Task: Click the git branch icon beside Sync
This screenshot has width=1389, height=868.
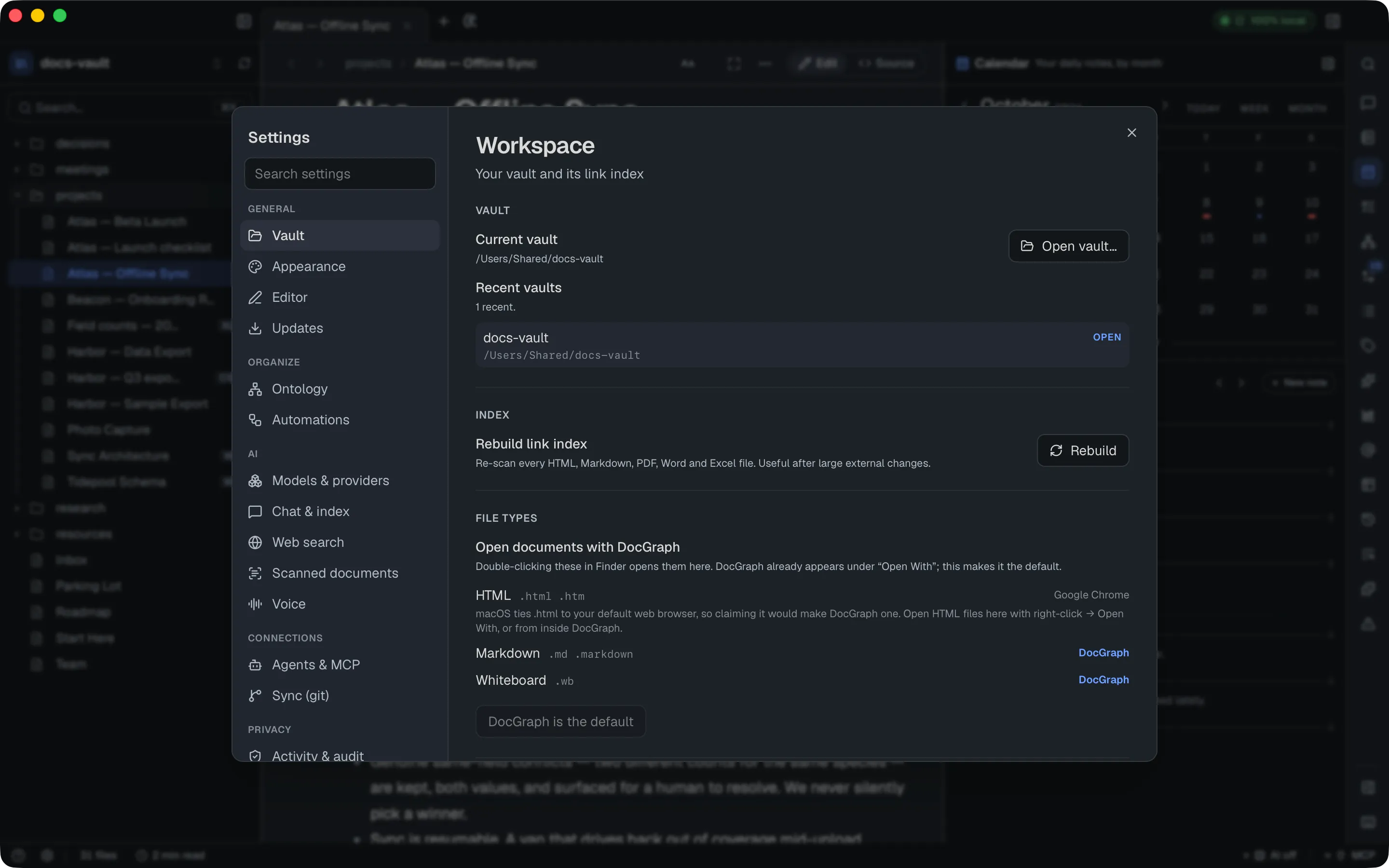Action: tap(256, 696)
